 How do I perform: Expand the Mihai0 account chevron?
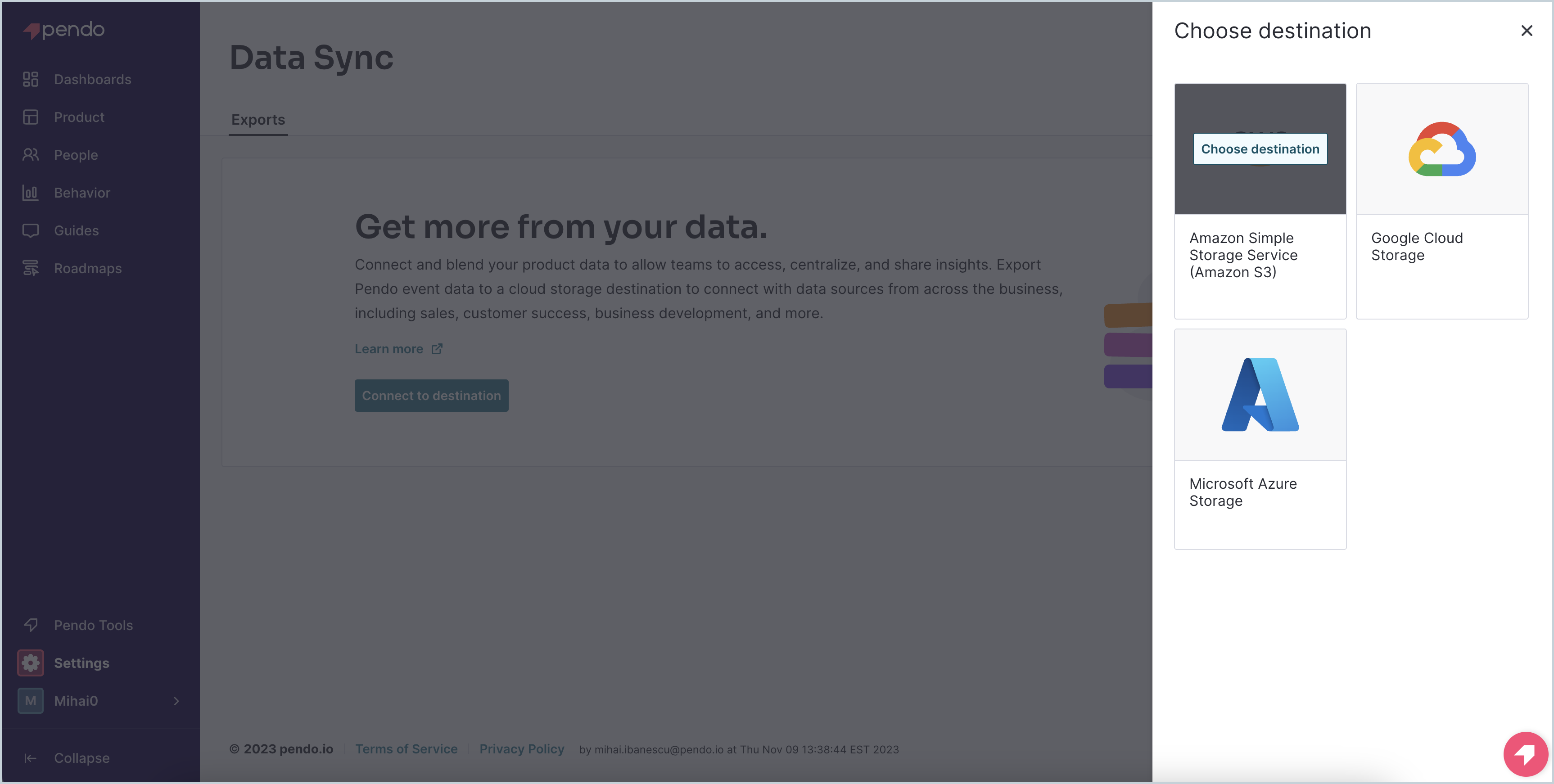pyautogui.click(x=176, y=701)
